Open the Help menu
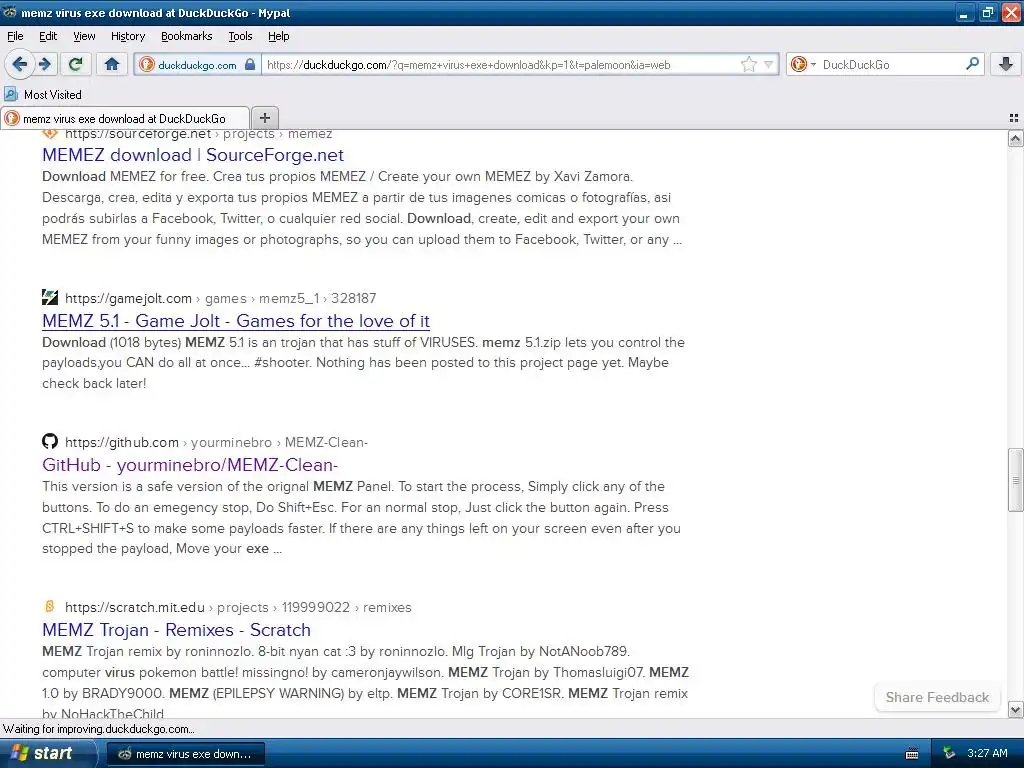This screenshot has height=768, width=1024. tap(278, 37)
